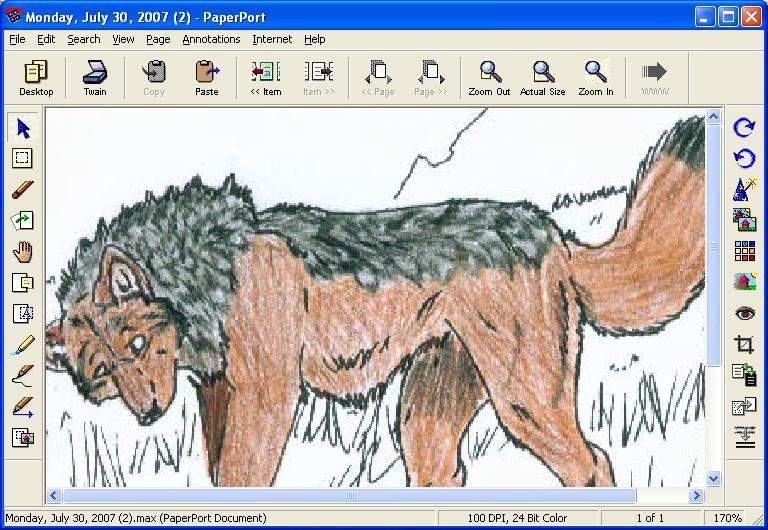Click the horizontal lines straighten icon
The height and width of the screenshot is (530, 768).
(744, 437)
